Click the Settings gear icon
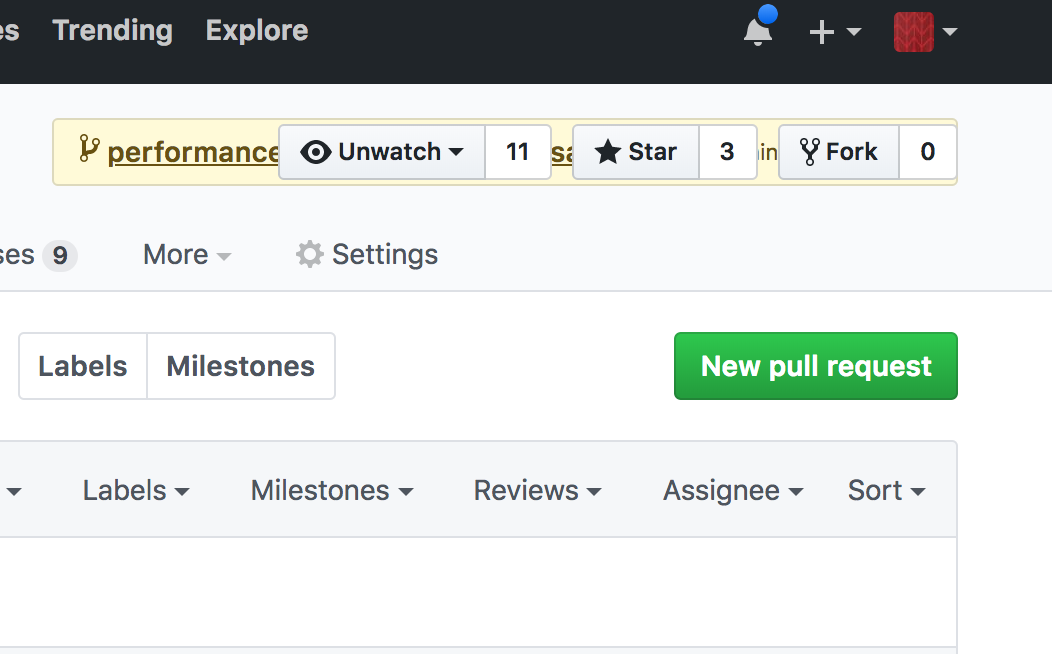 [309, 255]
